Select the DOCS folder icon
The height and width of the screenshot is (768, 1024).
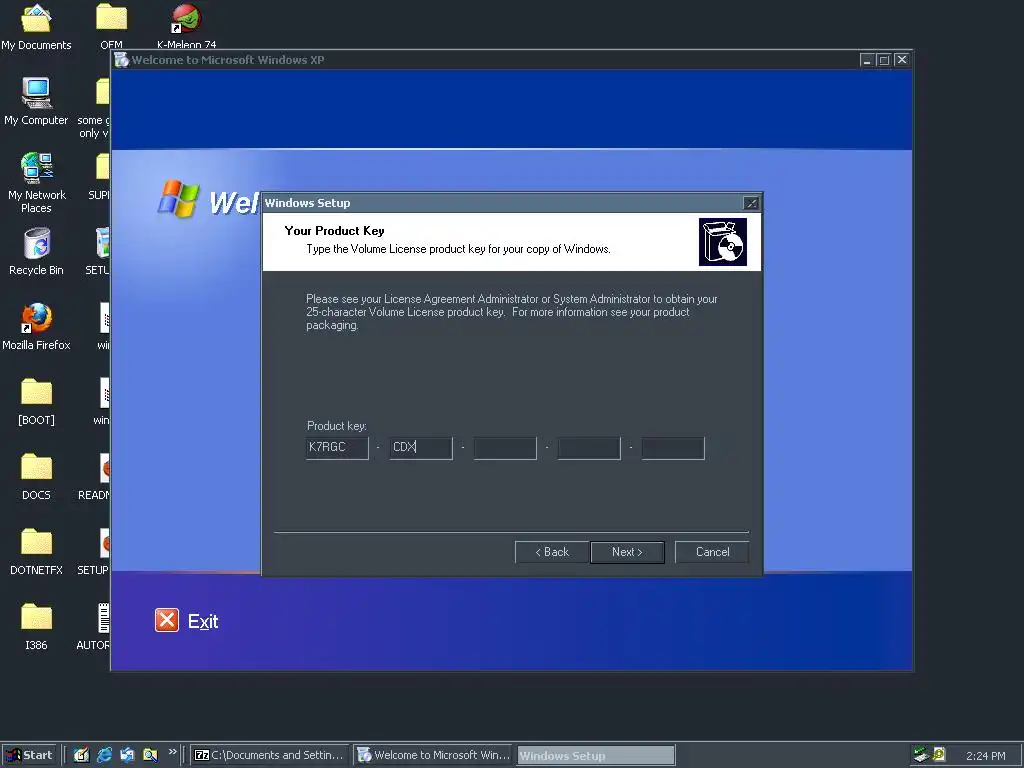(x=36, y=477)
